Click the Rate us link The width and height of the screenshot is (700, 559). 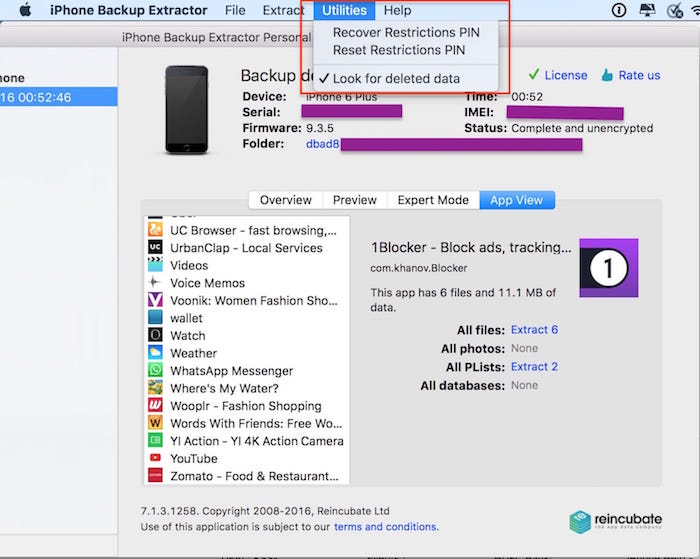click(x=639, y=75)
